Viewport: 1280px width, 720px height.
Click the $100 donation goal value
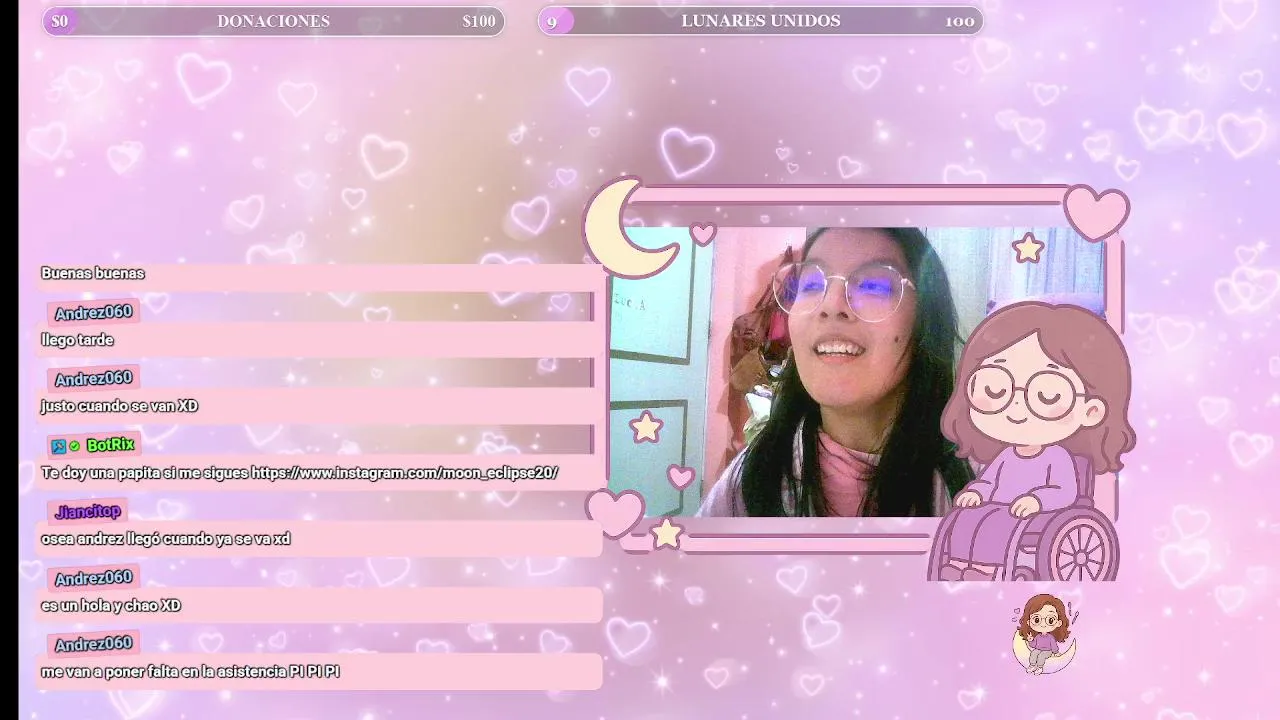click(479, 21)
